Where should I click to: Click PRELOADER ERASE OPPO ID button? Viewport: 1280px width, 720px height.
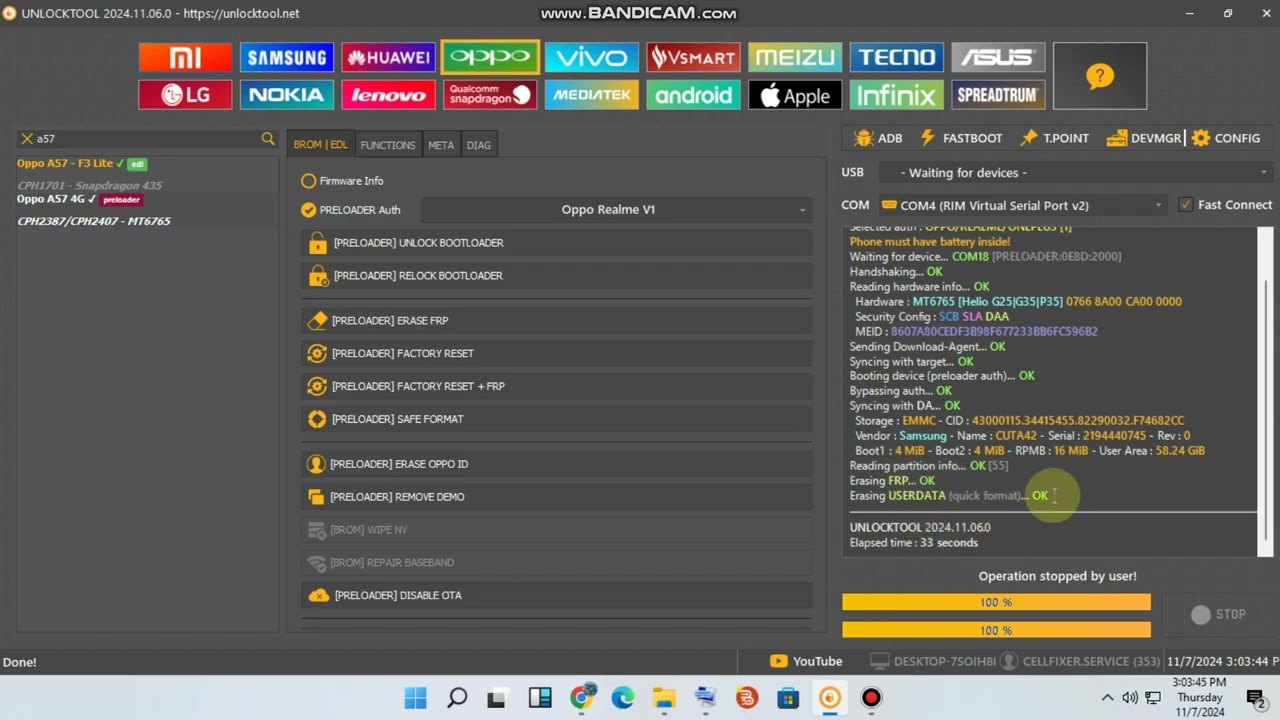[557, 465]
